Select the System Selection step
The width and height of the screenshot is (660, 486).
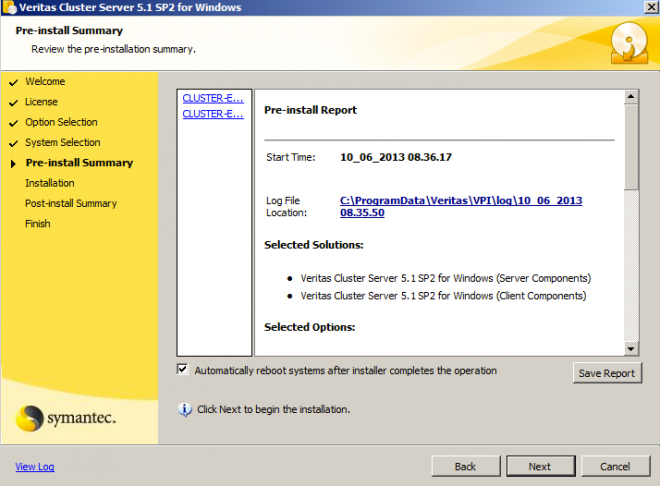[x=63, y=142]
